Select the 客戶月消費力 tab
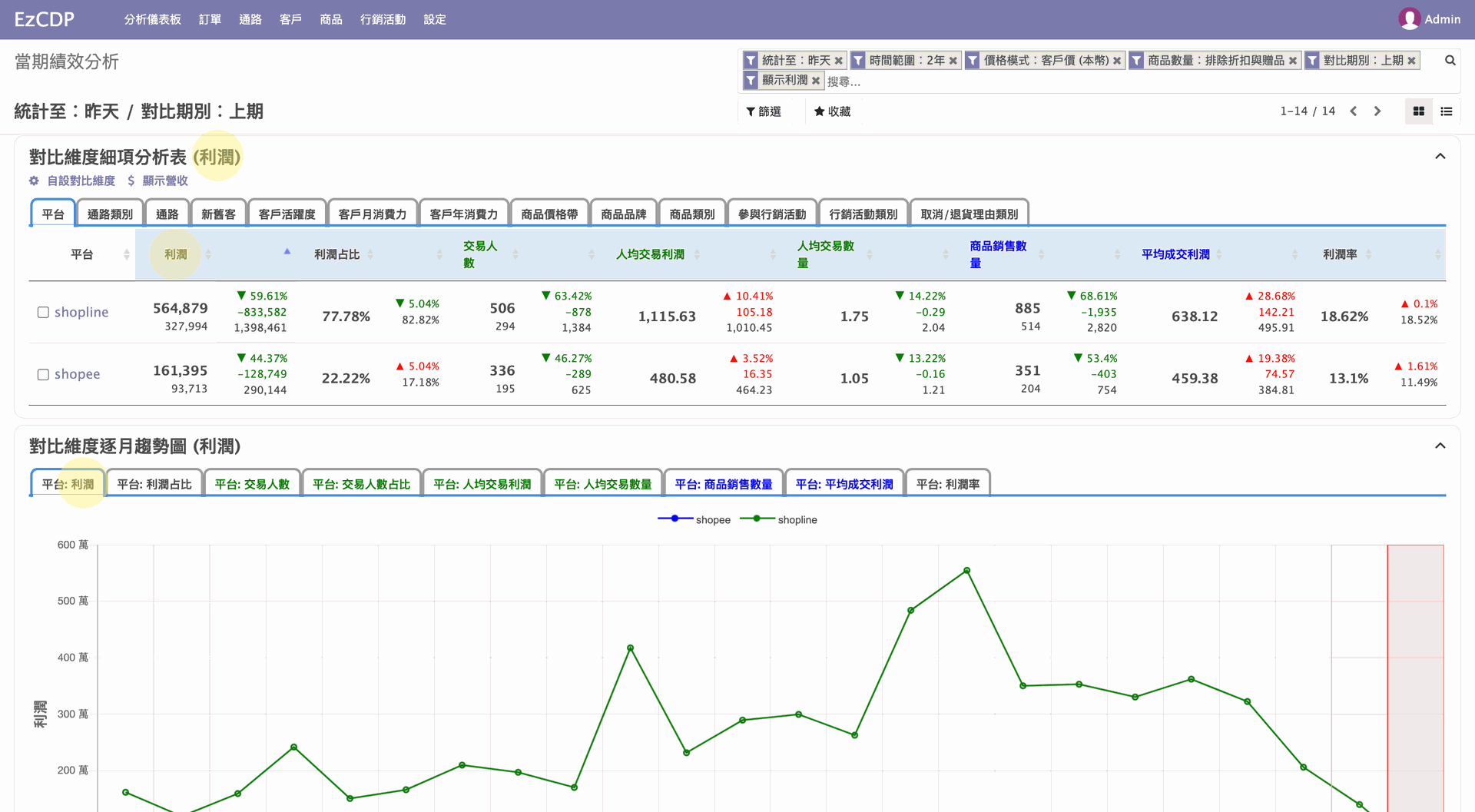The width and height of the screenshot is (1475, 812). (373, 214)
